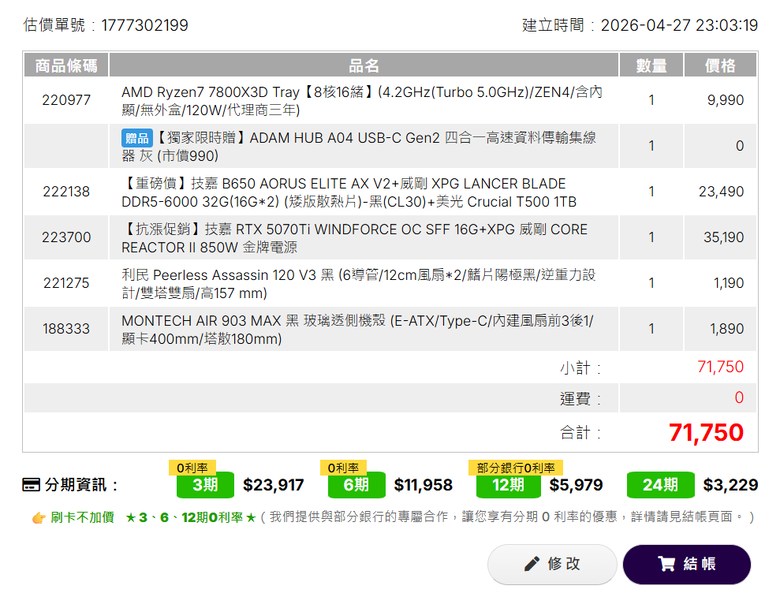
Task: Click the pencil icon on 修改
Action: pyautogui.click(x=532, y=564)
